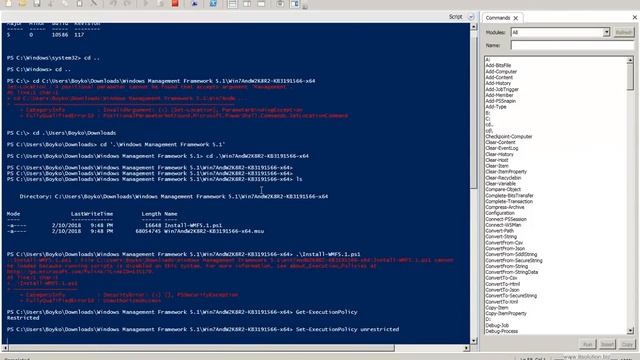Select ConvertTo-Html in commands list

point(502,284)
